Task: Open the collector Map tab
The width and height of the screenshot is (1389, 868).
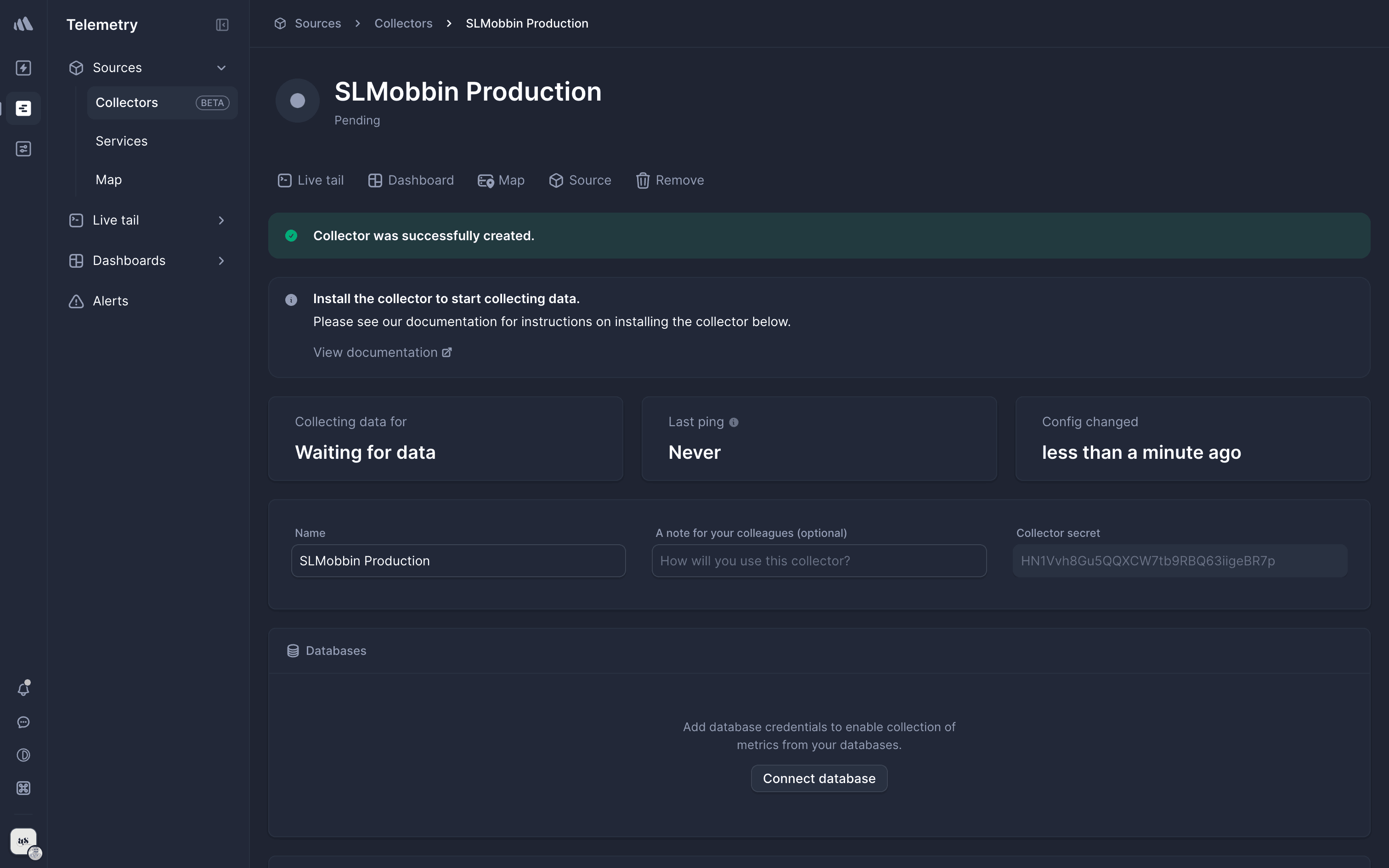Action: pos(501,180)
